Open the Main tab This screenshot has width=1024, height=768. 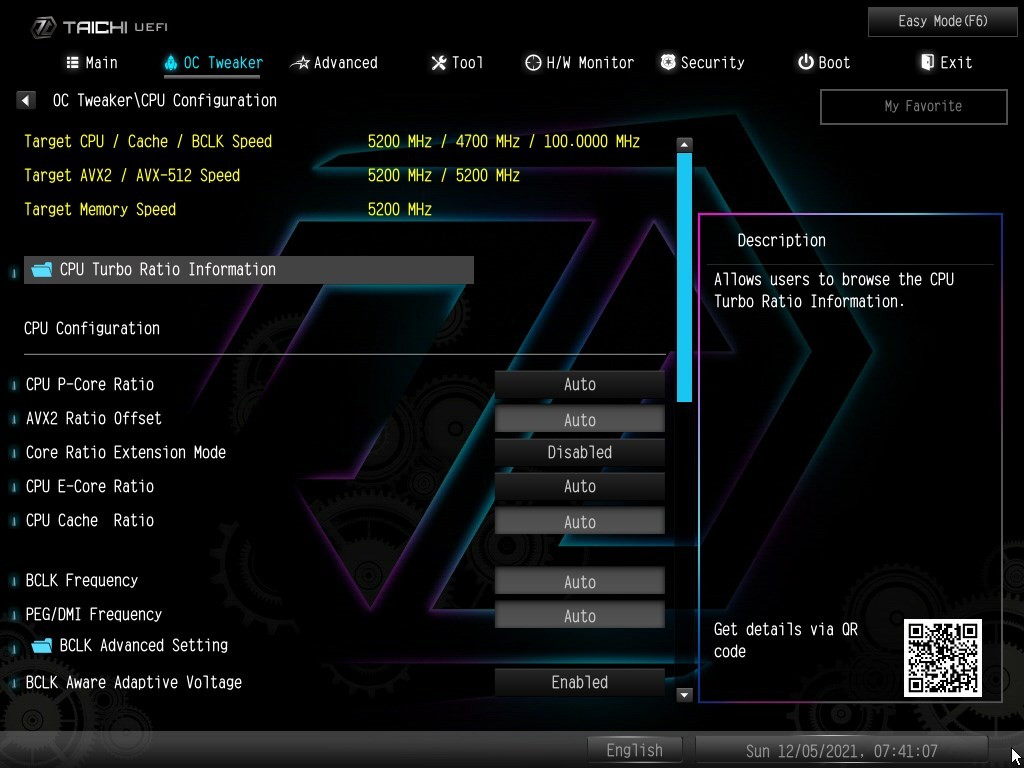(x=92, y=63)
